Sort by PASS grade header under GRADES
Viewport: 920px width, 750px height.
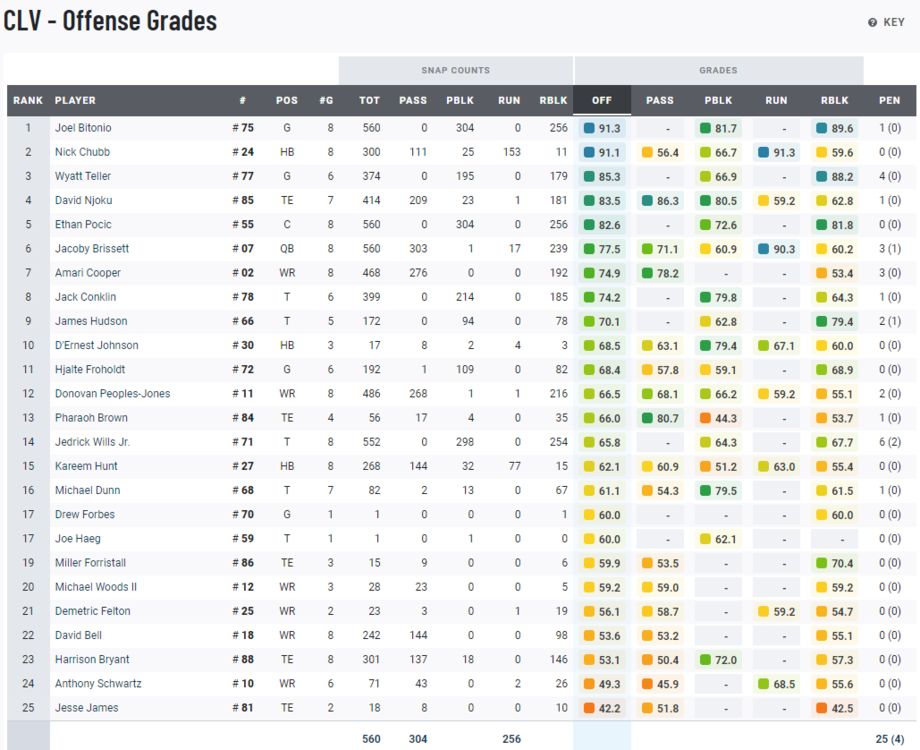[x=660, y=100]
